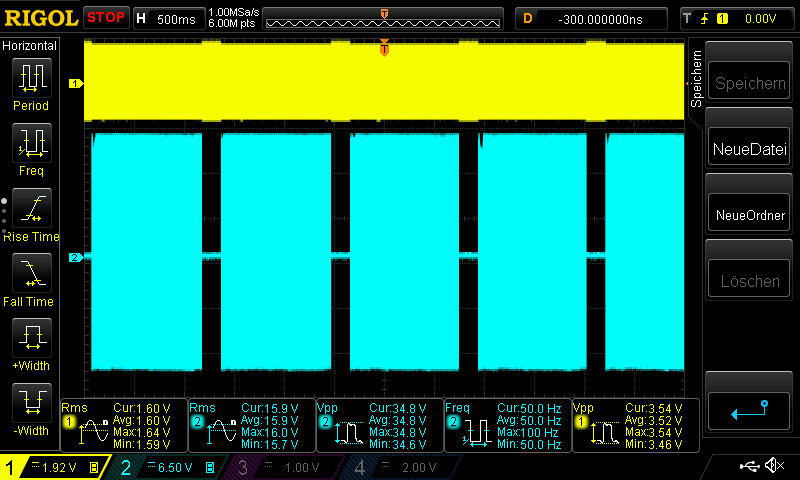
Task: Toggle channel 4 with 2.00 V label
Action: (x=403, y=467)
